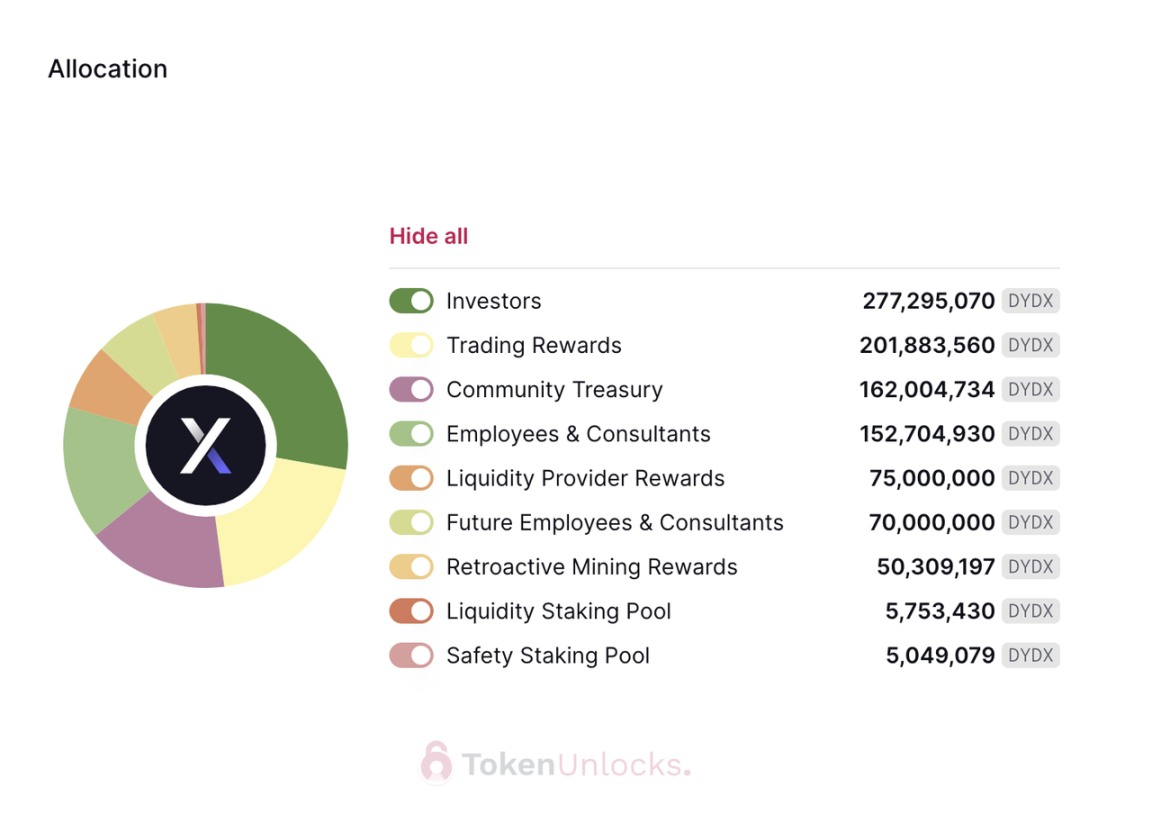This screenshot has width=1152, height=823.
Task: Click the Retroactive Mining Rewards label
Action: 592,567
